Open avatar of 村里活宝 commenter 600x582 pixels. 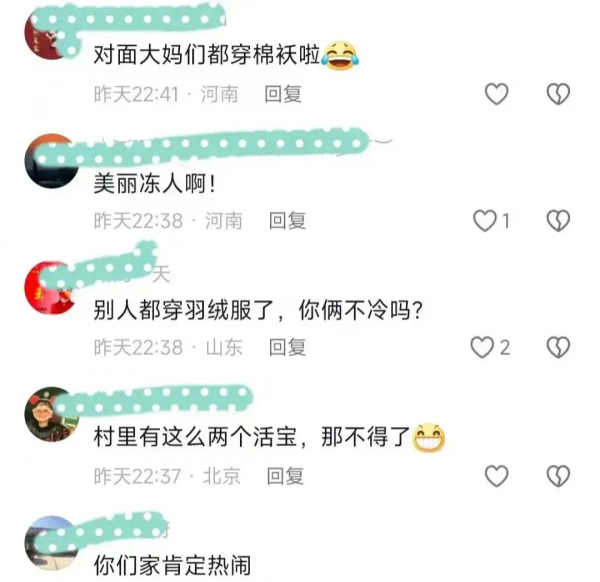tap(52, 414)
